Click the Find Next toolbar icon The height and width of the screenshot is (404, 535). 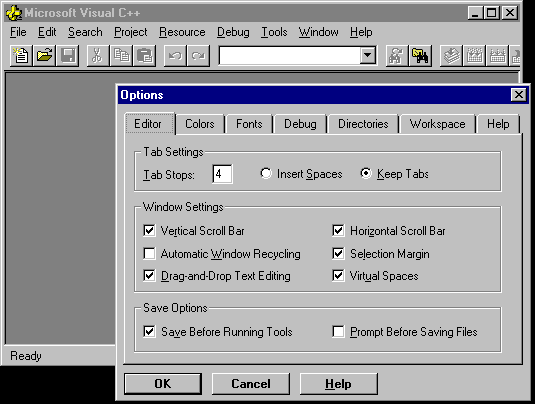pyautogui.click(x=397, y=56)
